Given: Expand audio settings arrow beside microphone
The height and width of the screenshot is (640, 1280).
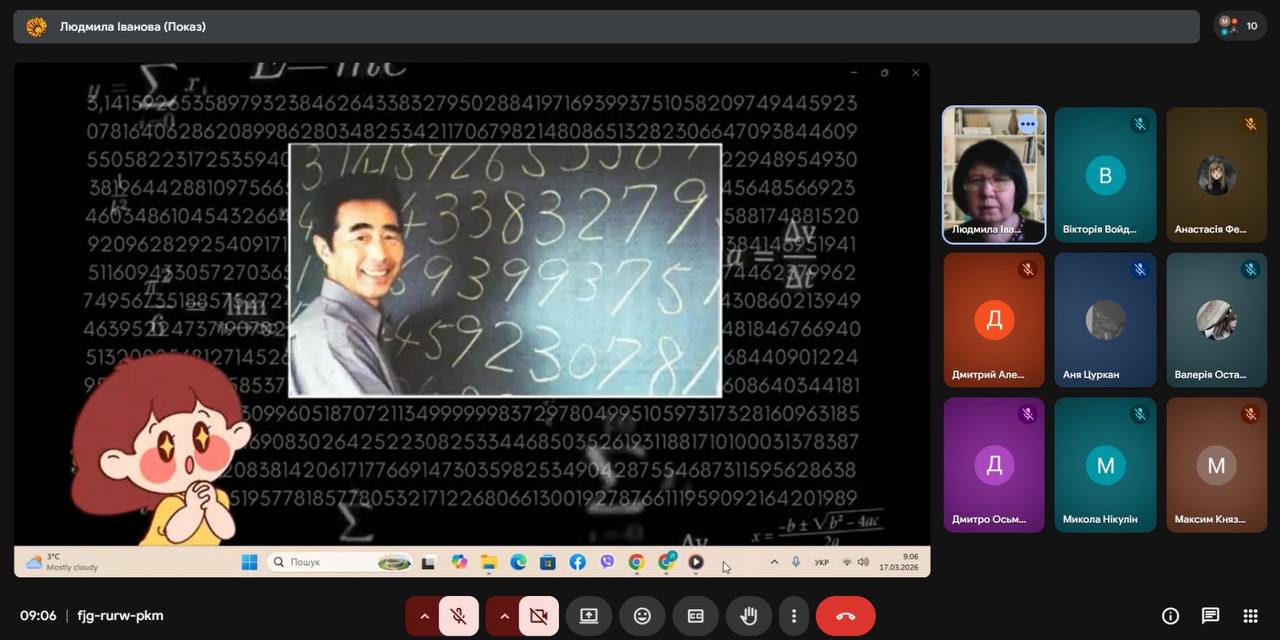Looking at the screenshot, I should pos(424,616).
